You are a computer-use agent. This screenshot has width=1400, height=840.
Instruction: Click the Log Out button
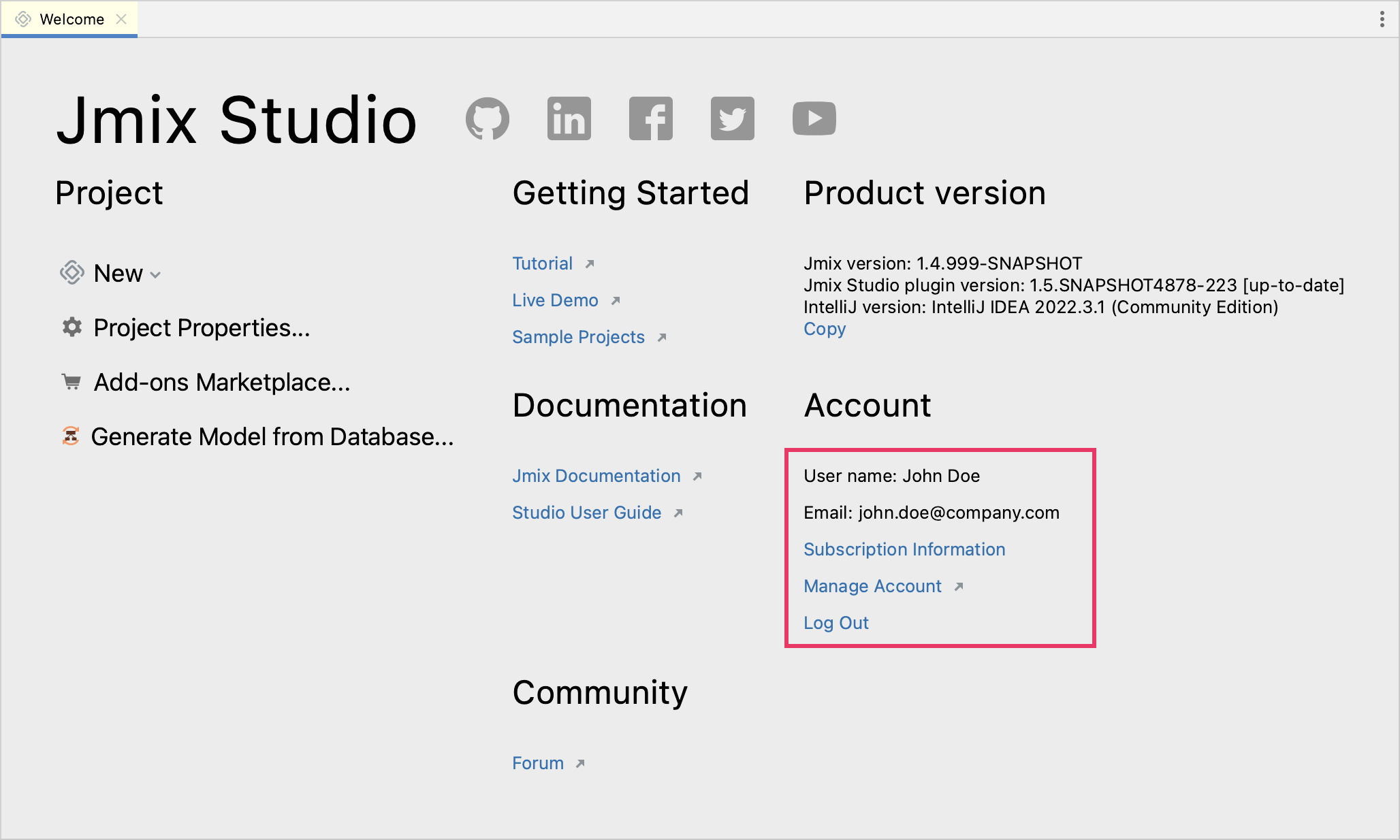pyautogui.click(x=836, y=621)
